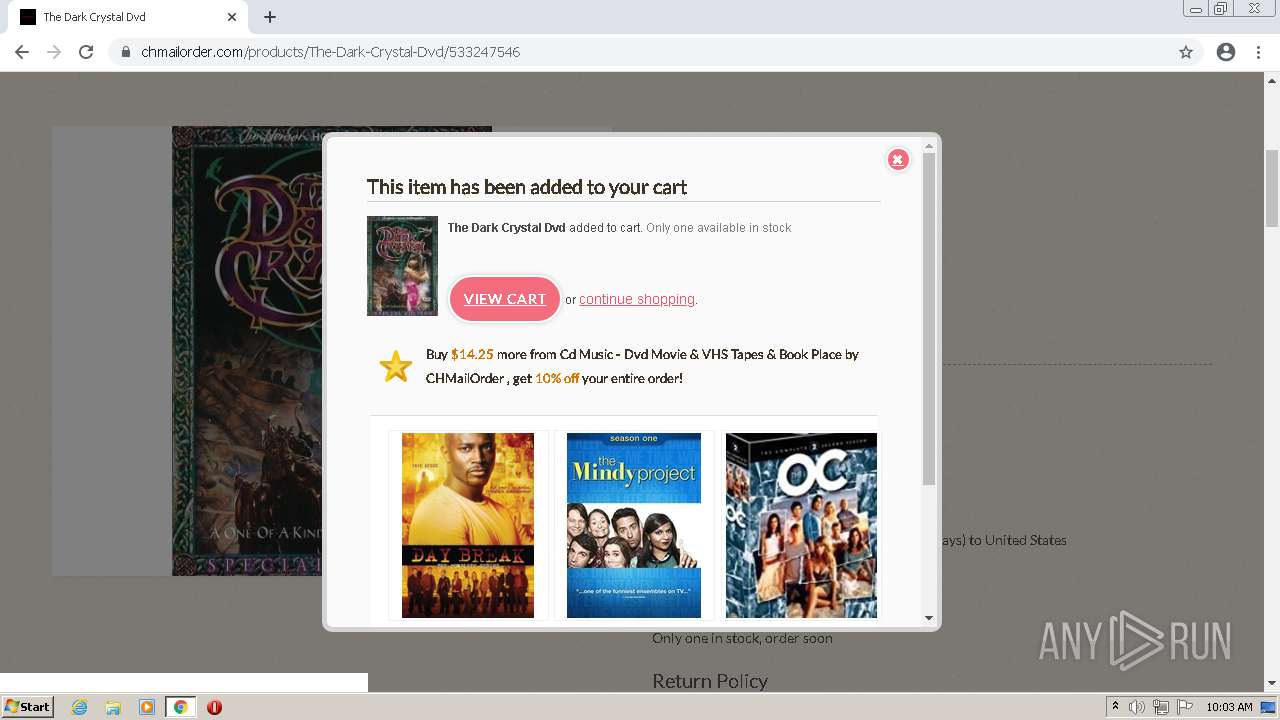The image size is (1280, 720).
Task: Open a new browser tab
Action: 270,17
